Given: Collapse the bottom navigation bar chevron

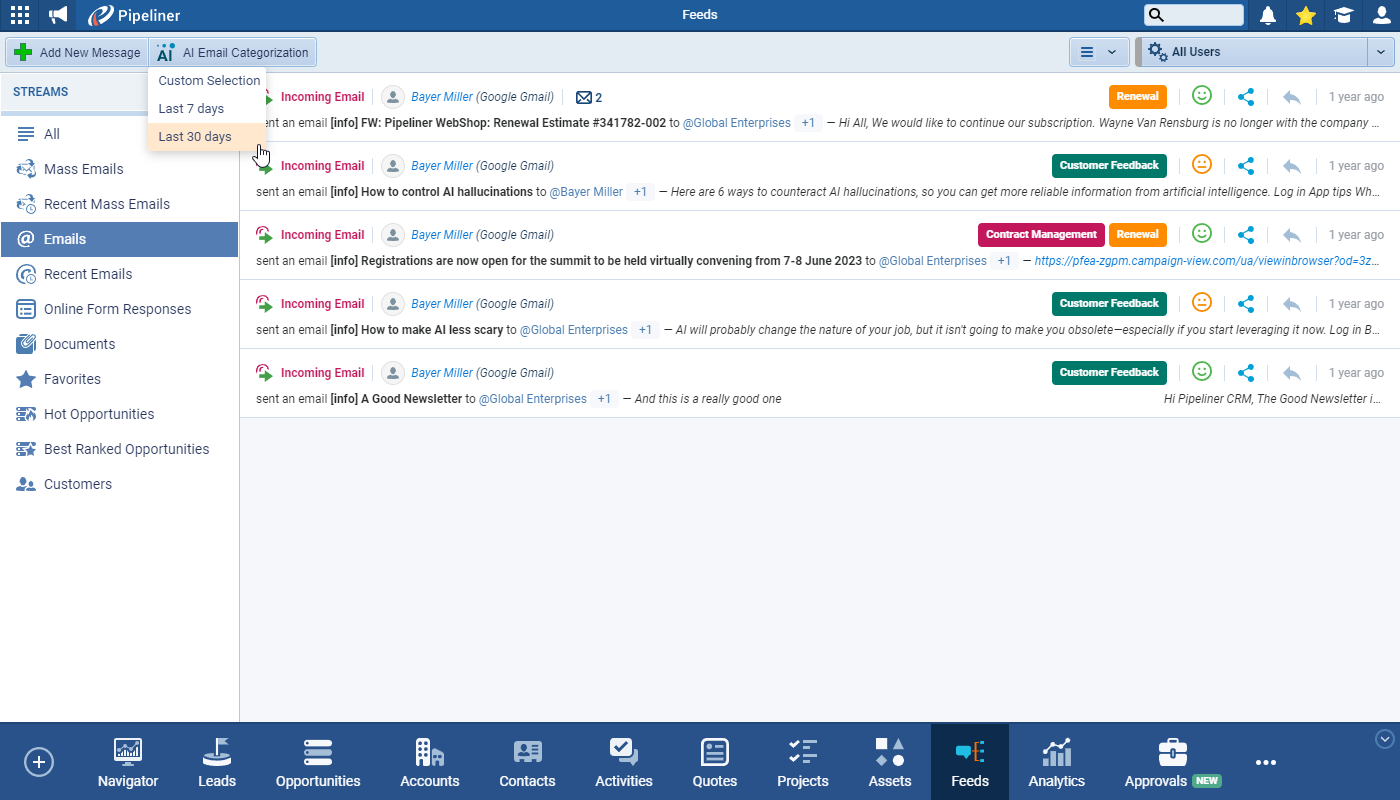Looking at the screenshot, I should tap(1385, 739).
